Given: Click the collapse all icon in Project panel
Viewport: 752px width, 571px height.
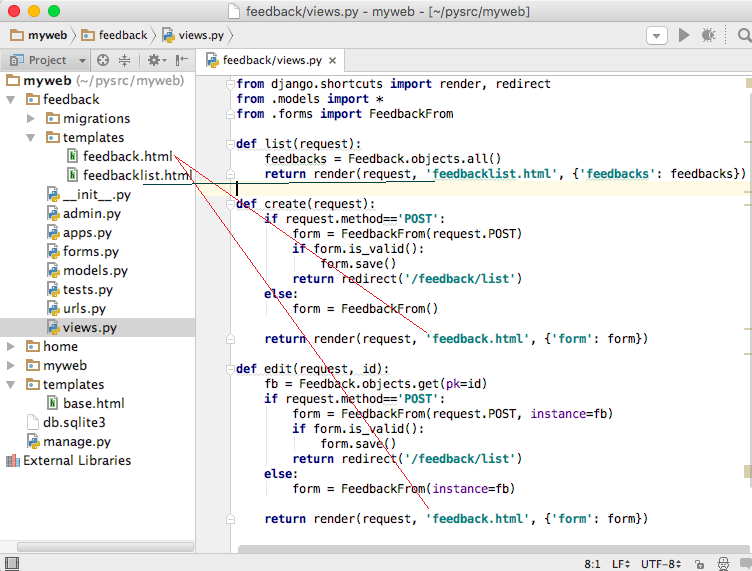Looking at the screenshot, I should click(x=124, y=60).
